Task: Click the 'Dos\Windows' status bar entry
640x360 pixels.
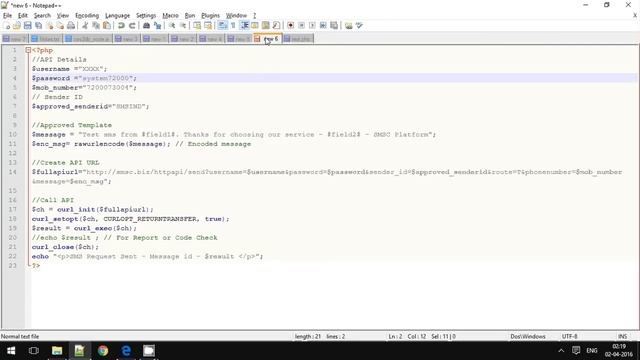Action: click(527, 337)
